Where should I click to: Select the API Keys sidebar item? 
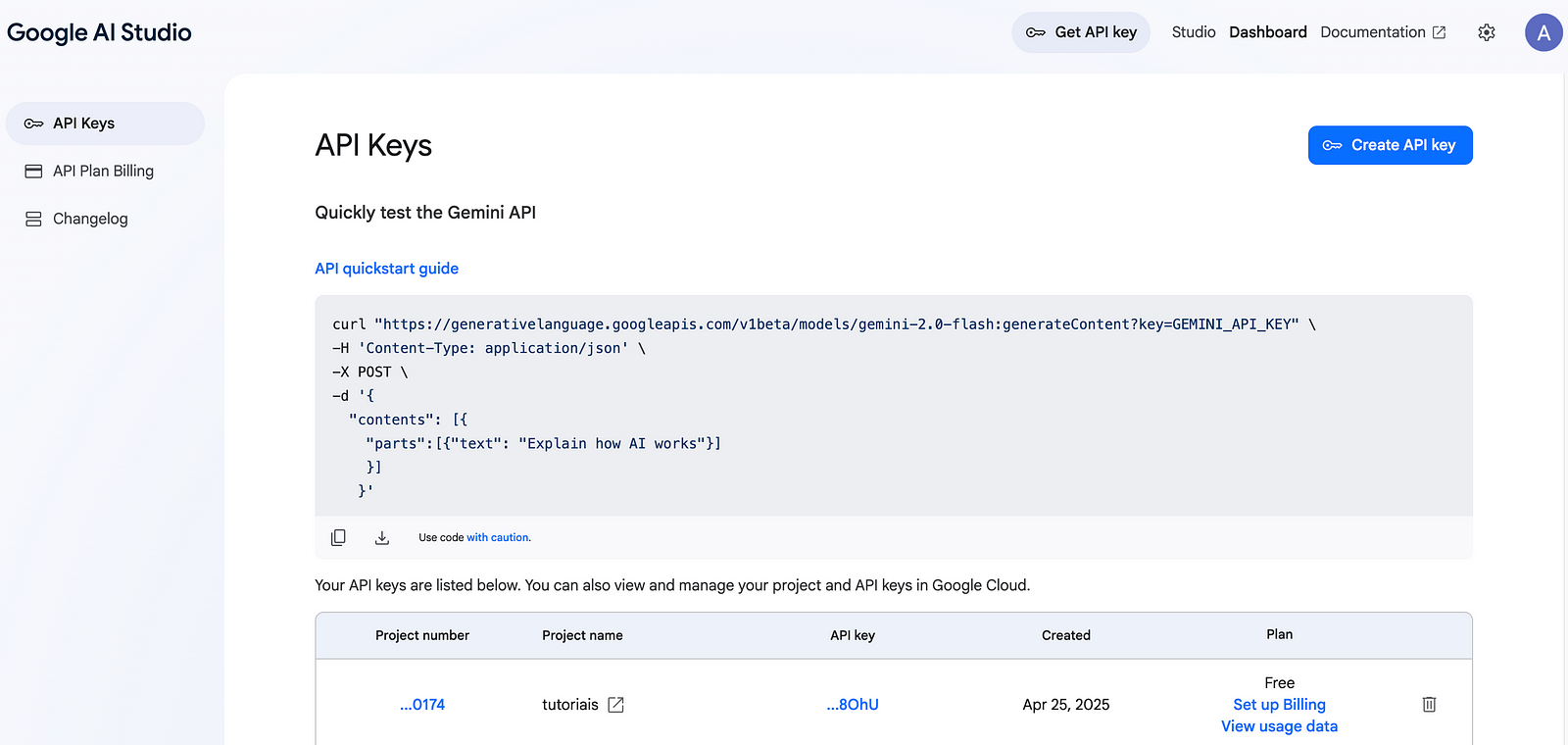84,124
